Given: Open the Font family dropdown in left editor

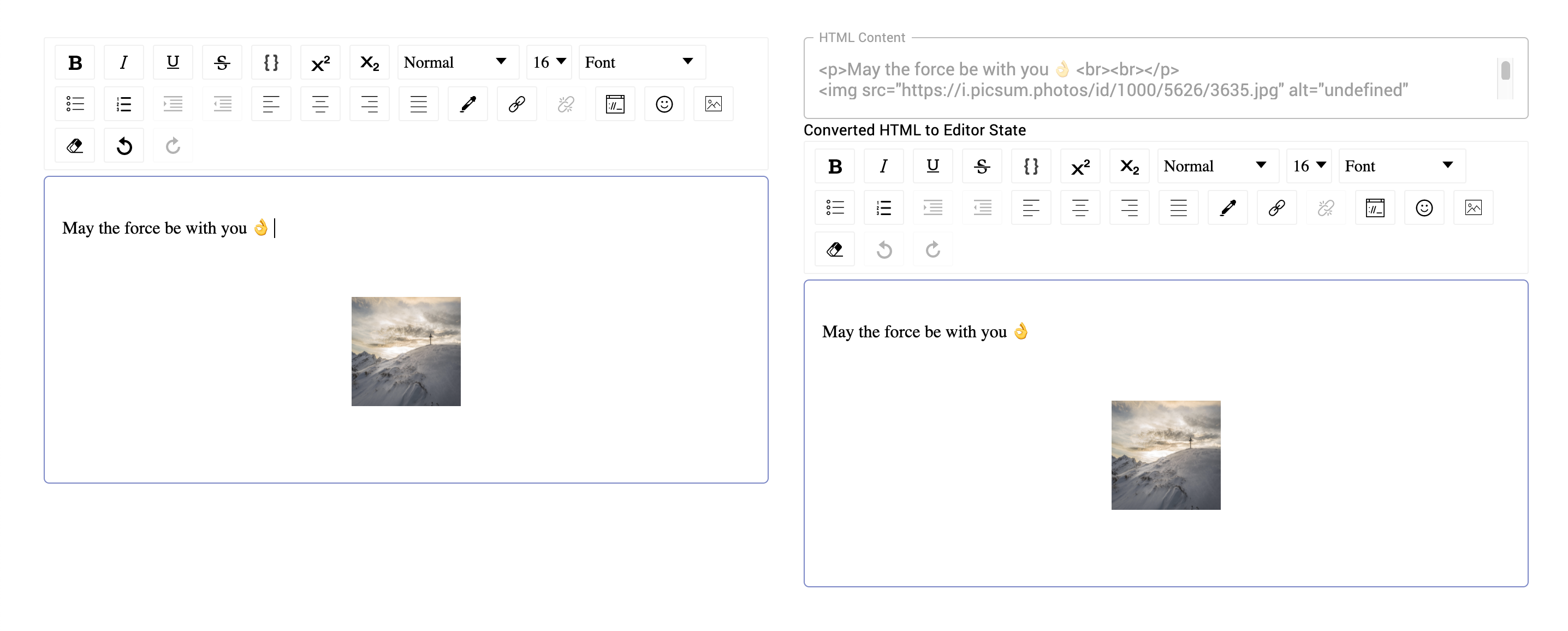Looking at the screenshot, I should pos(641,62).
